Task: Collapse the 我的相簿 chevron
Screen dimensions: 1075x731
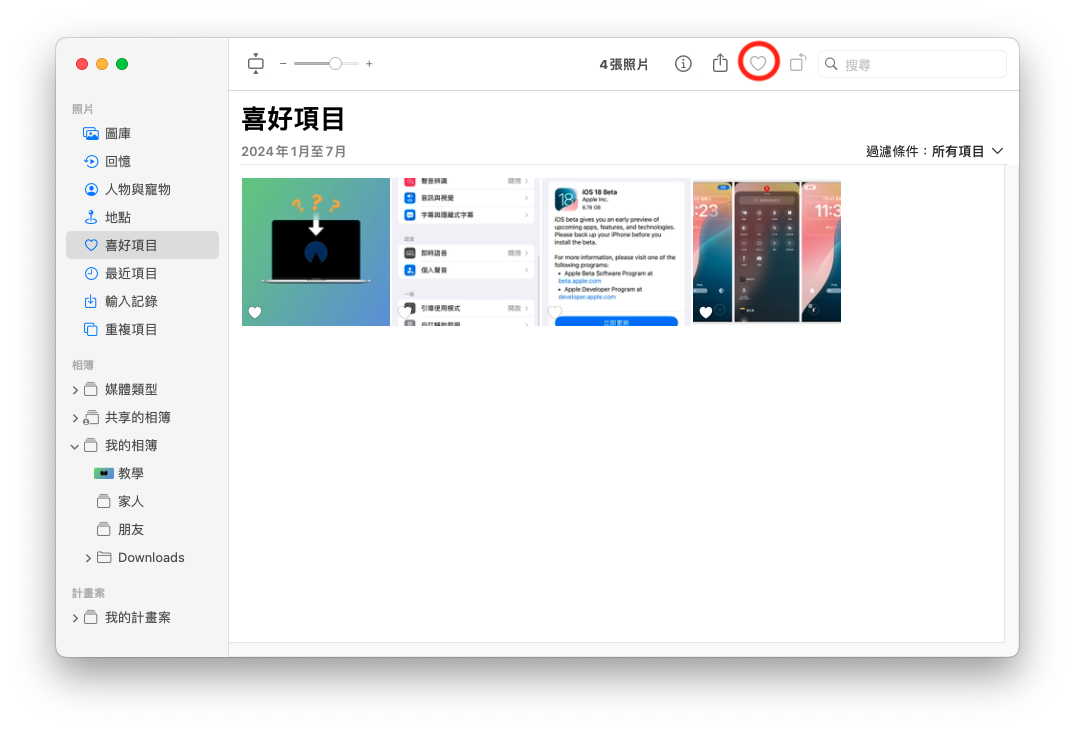Action: click(75, 446)
